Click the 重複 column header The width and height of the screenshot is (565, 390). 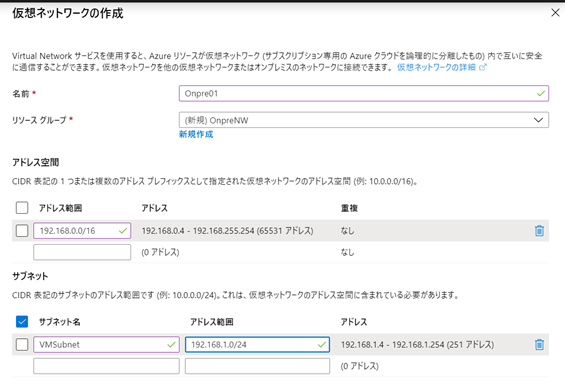349,208
